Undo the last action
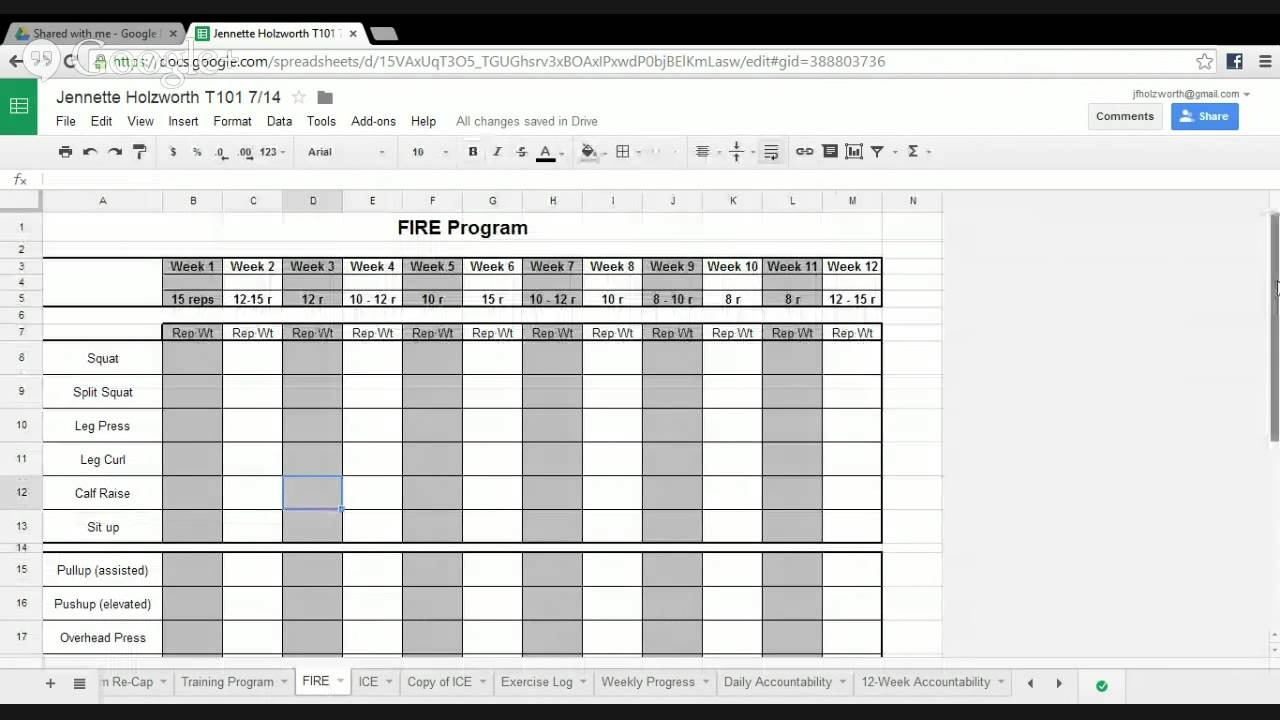The image size is (1280, 720). (90, 152)
